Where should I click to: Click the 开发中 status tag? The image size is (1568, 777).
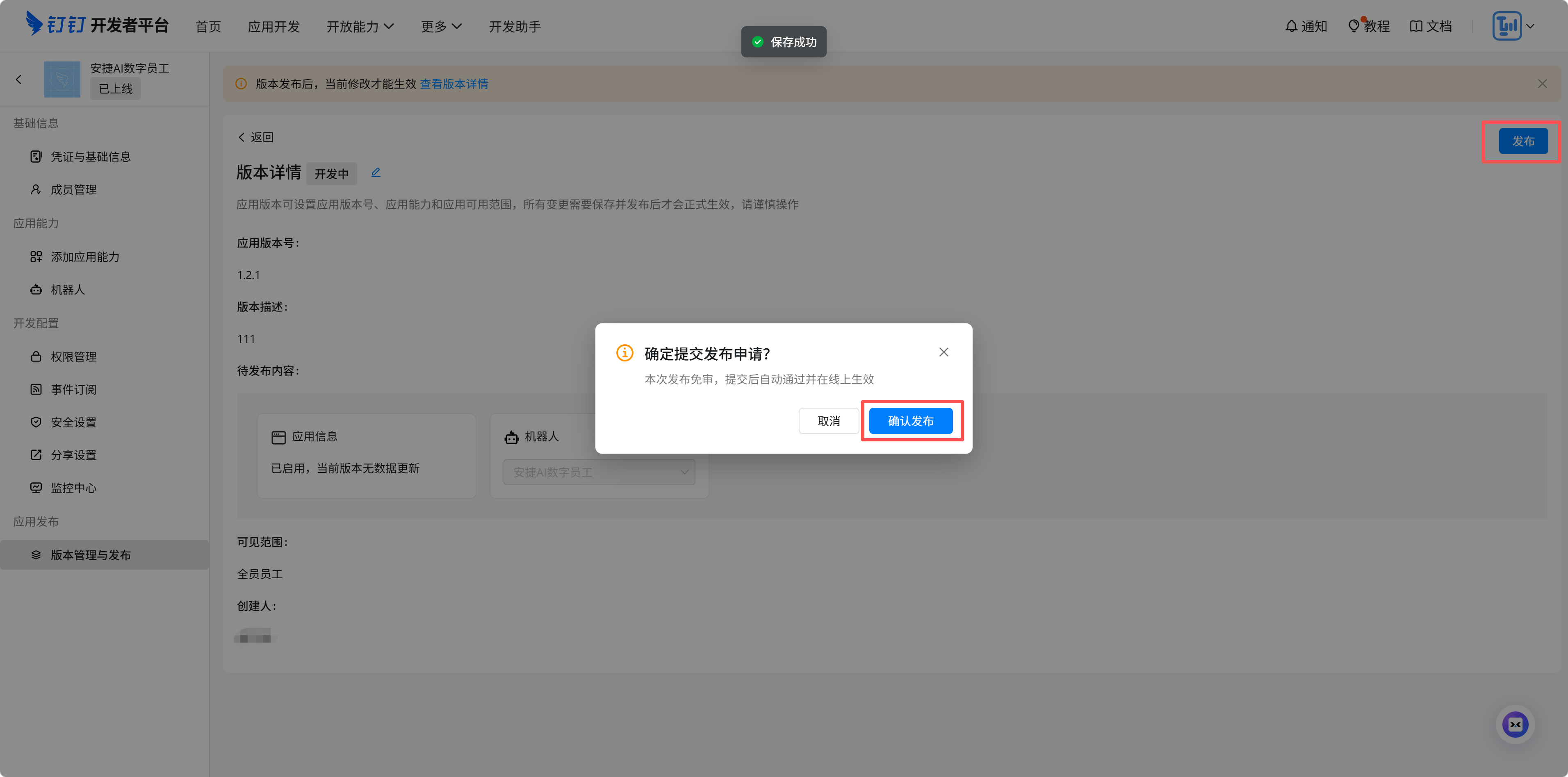(x=331, y=174)
